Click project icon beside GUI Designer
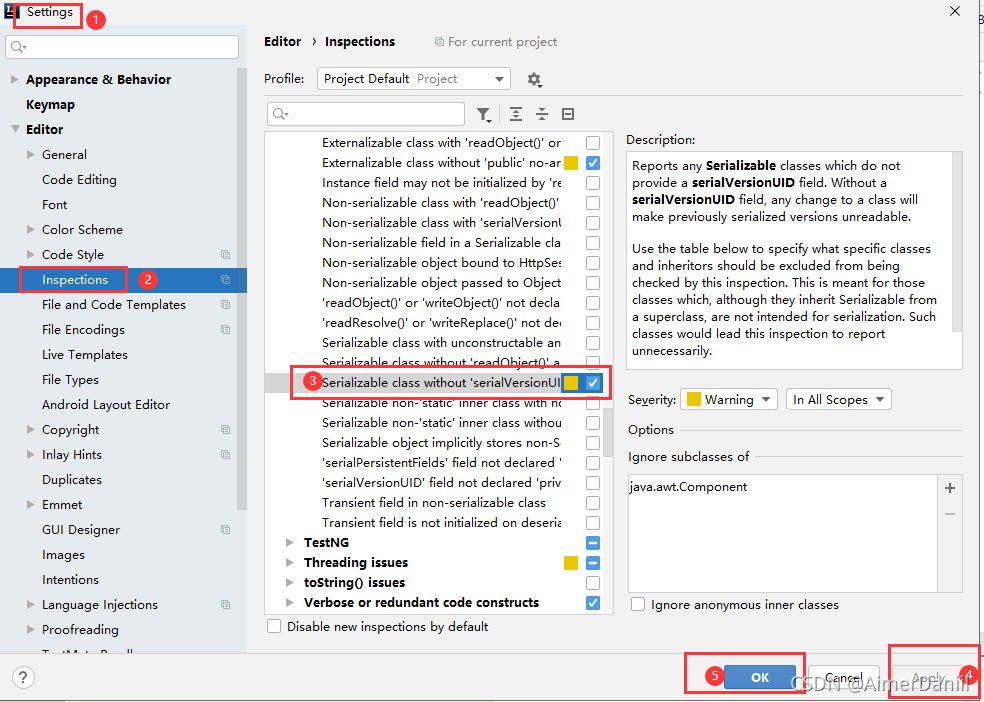 225,529
